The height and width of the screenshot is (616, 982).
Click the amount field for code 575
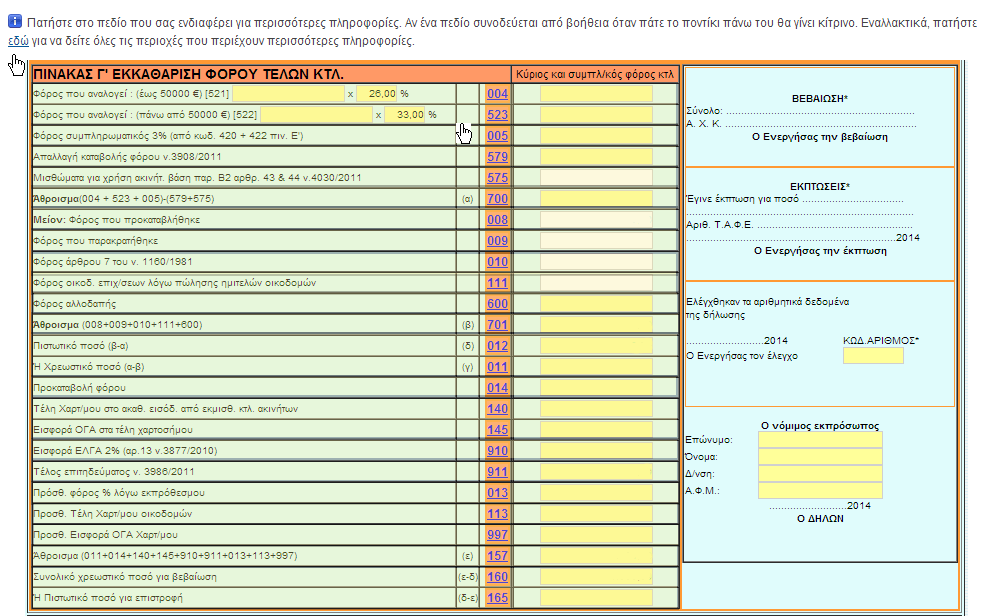click(x=596, y=178)
